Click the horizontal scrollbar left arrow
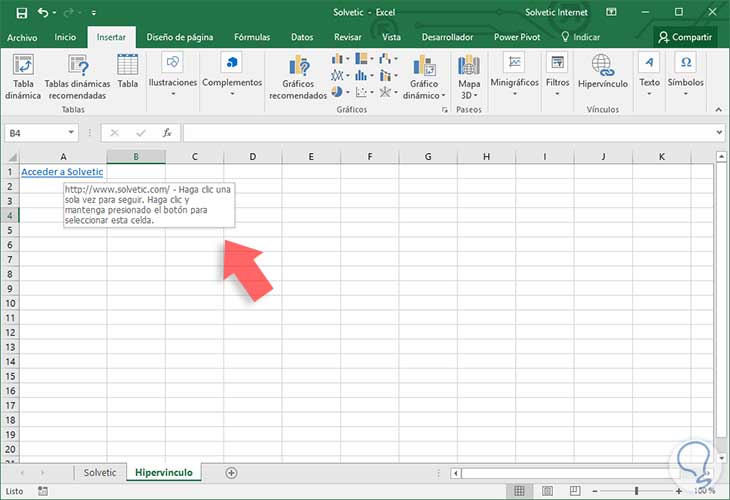The height and width of the screenshot is (500, 730). 456,473
